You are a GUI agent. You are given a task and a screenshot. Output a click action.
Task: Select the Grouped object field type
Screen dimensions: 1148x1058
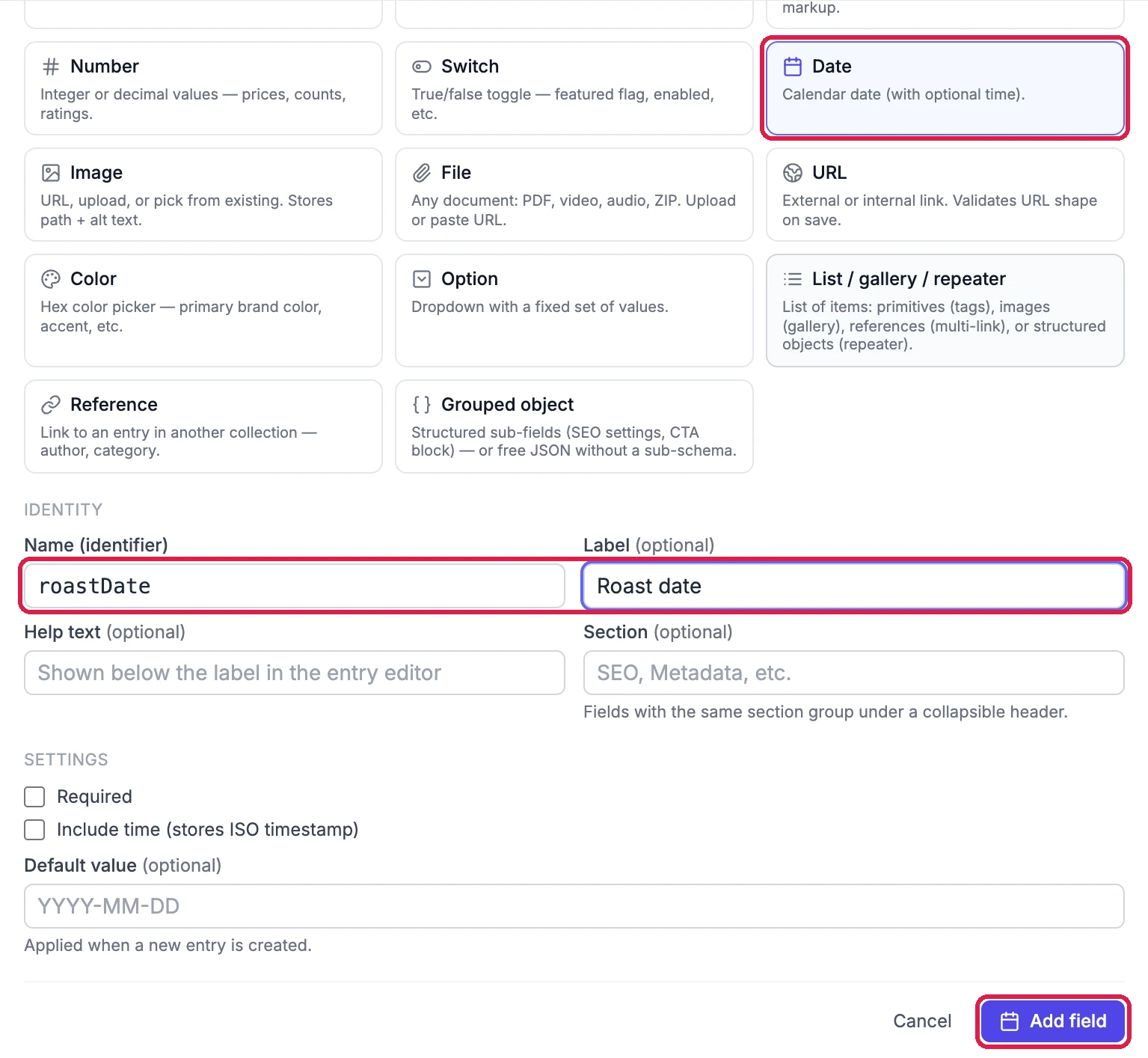tap(574, 426)
